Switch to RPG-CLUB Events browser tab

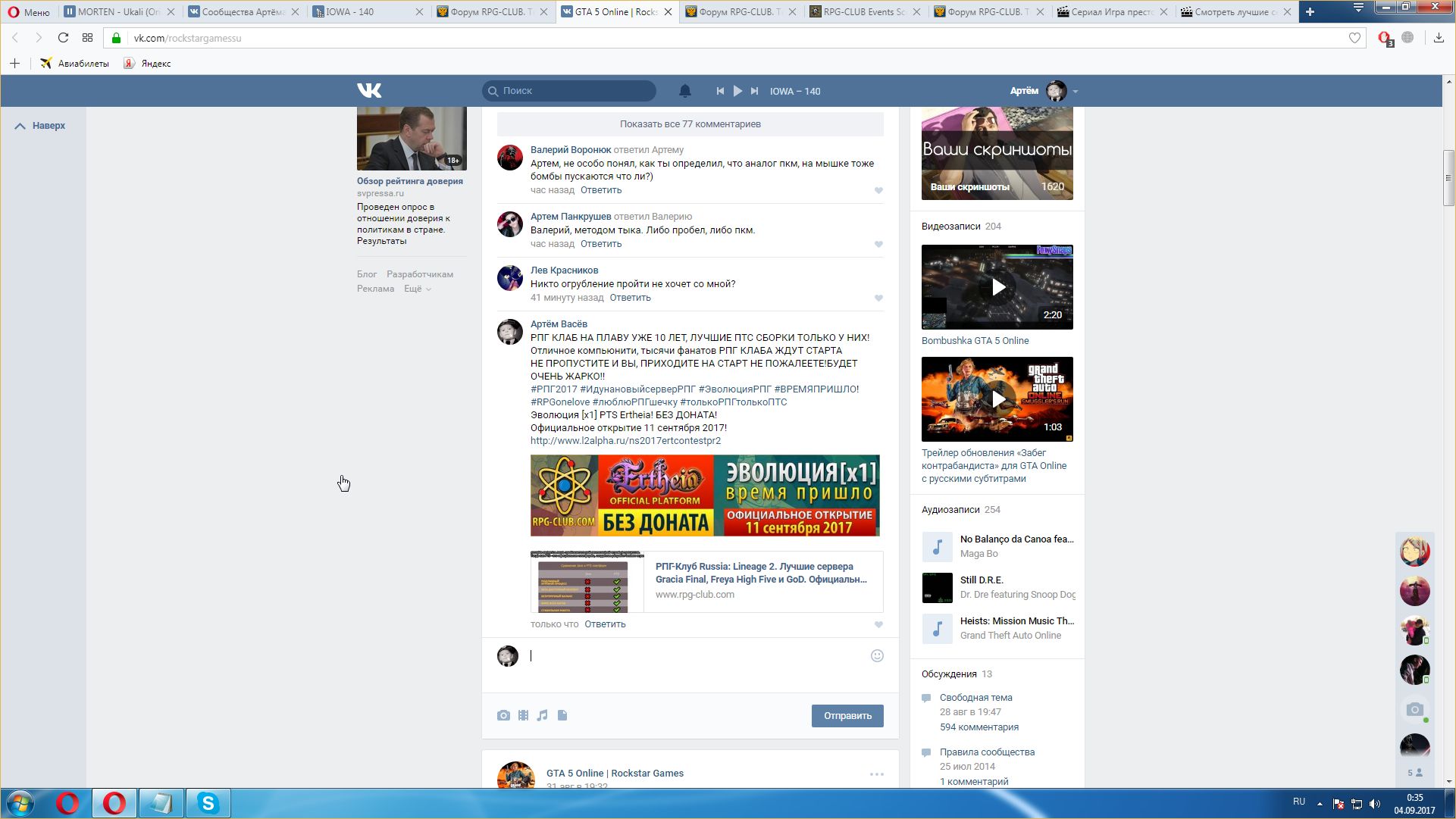865,11
